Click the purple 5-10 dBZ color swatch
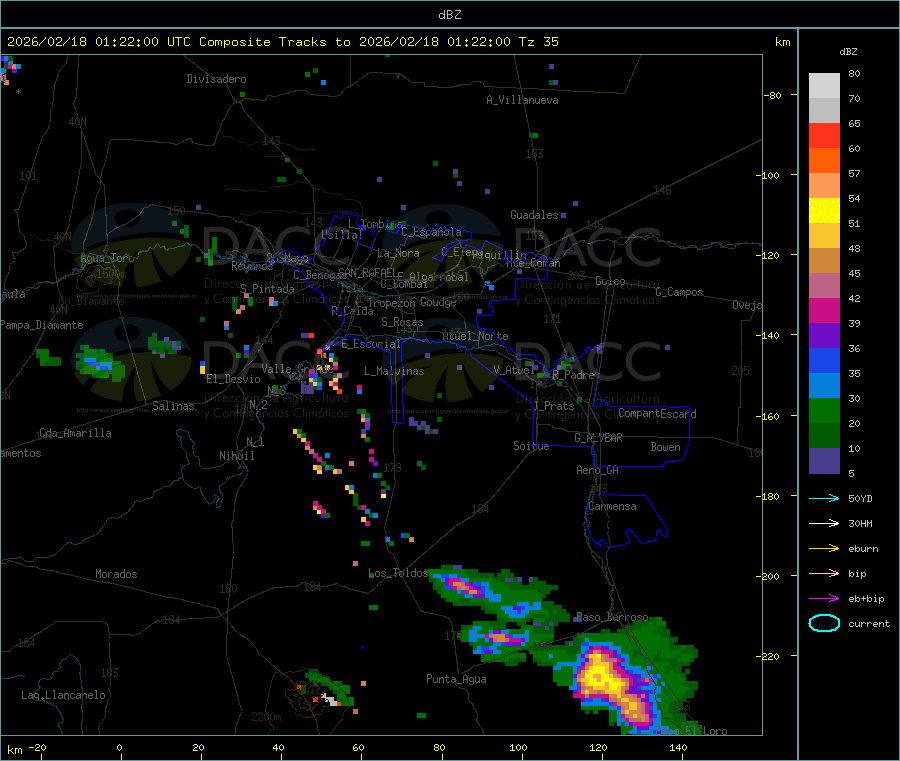The height and width of the screenshot is (761, 900). 824,461
